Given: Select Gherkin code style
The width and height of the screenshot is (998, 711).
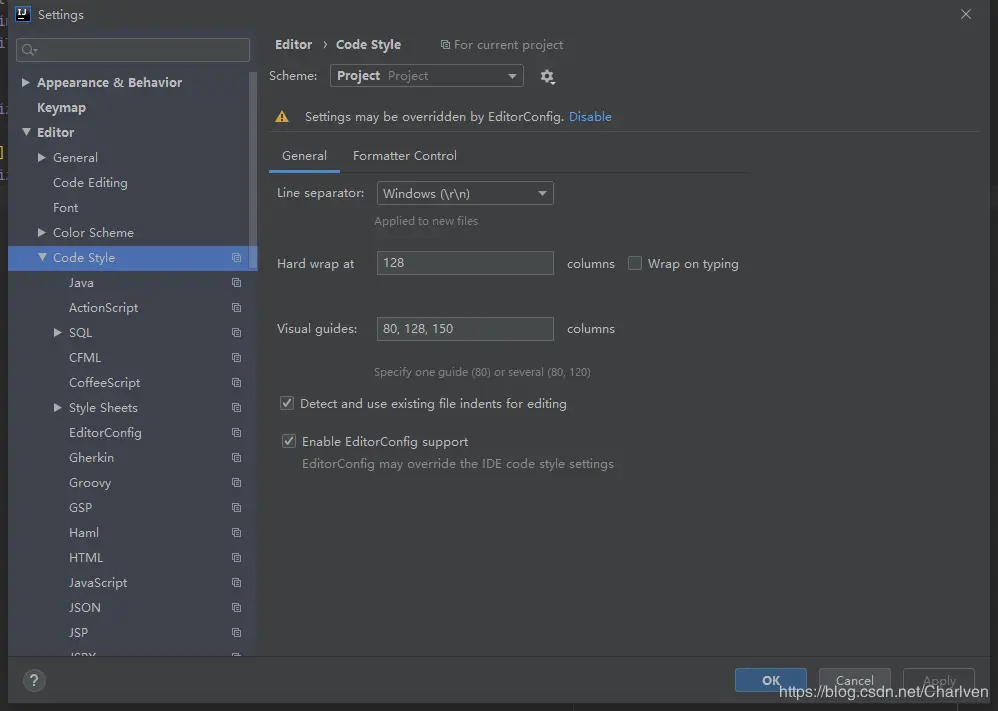Looking at the screenshot, I should 91,458.
